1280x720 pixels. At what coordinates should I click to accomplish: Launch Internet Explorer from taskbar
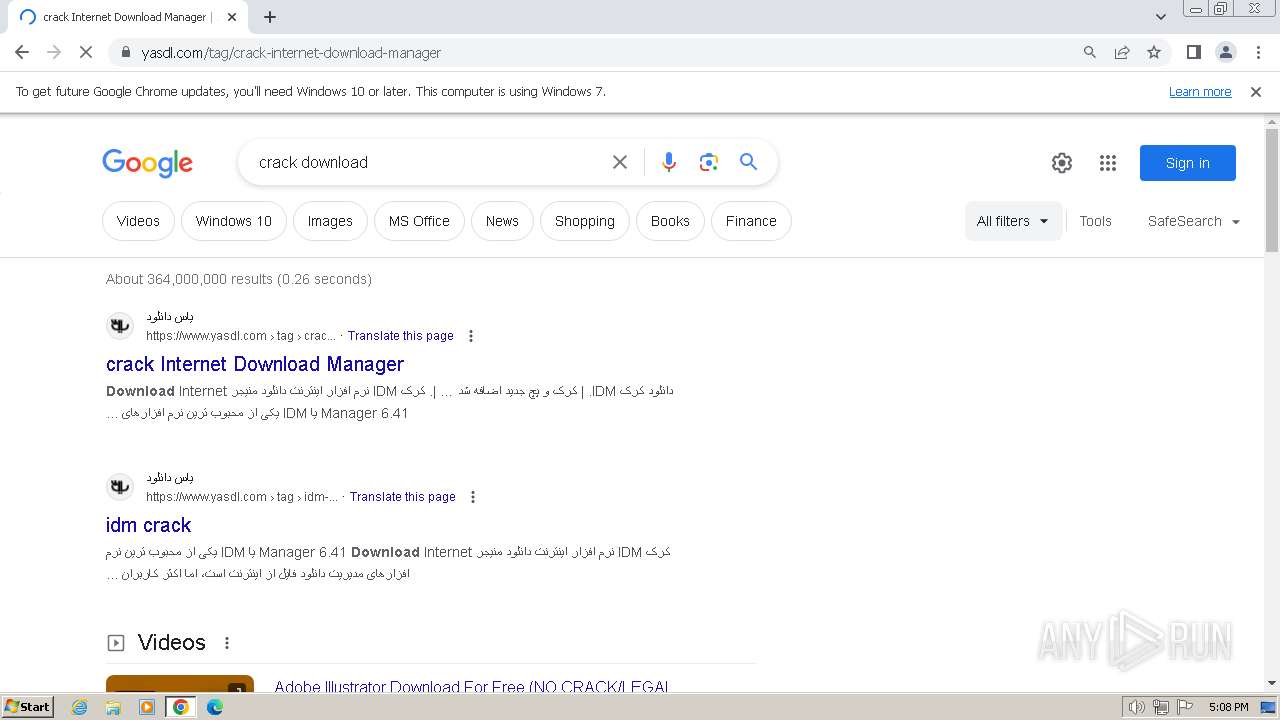[x=80, y=707]
